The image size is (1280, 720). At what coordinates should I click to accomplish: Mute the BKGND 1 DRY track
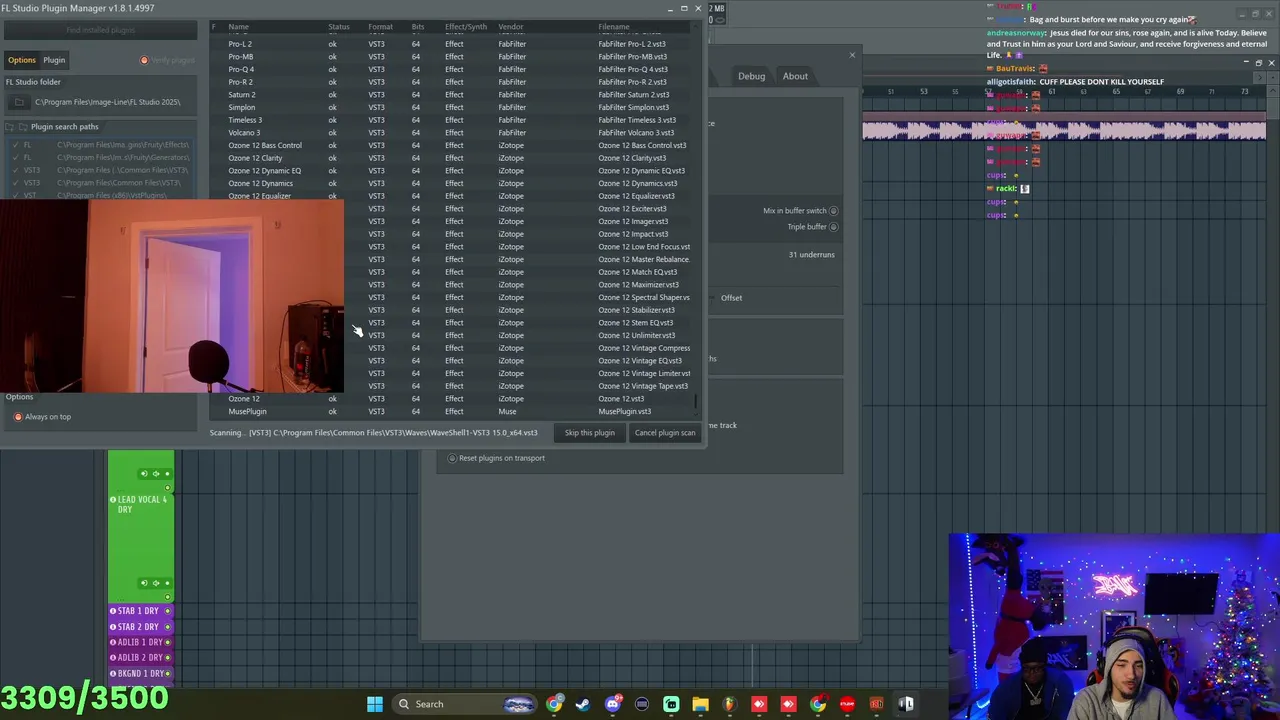tap(167, 674)
